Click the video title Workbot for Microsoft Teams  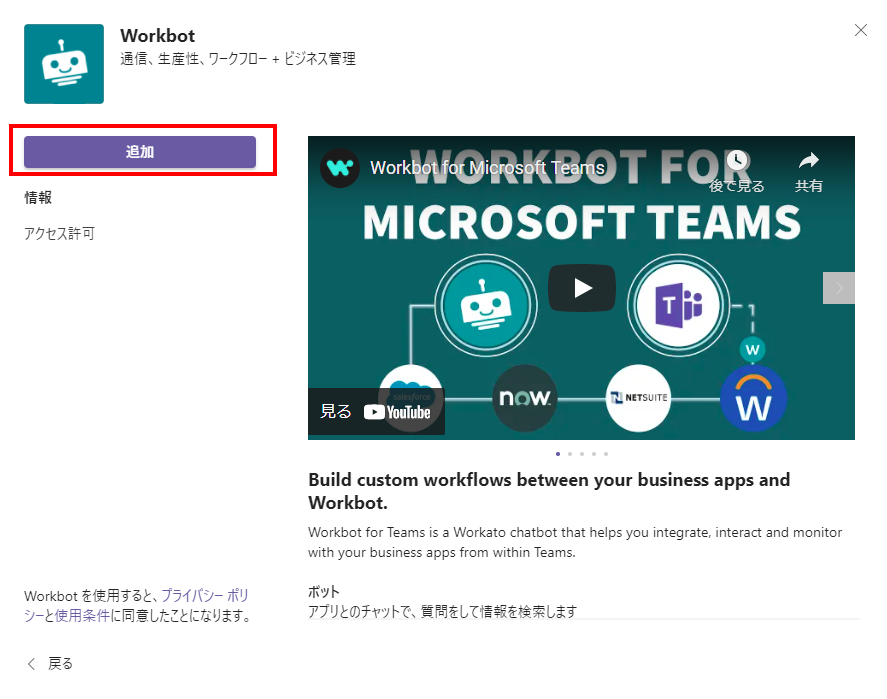[487, 168]
